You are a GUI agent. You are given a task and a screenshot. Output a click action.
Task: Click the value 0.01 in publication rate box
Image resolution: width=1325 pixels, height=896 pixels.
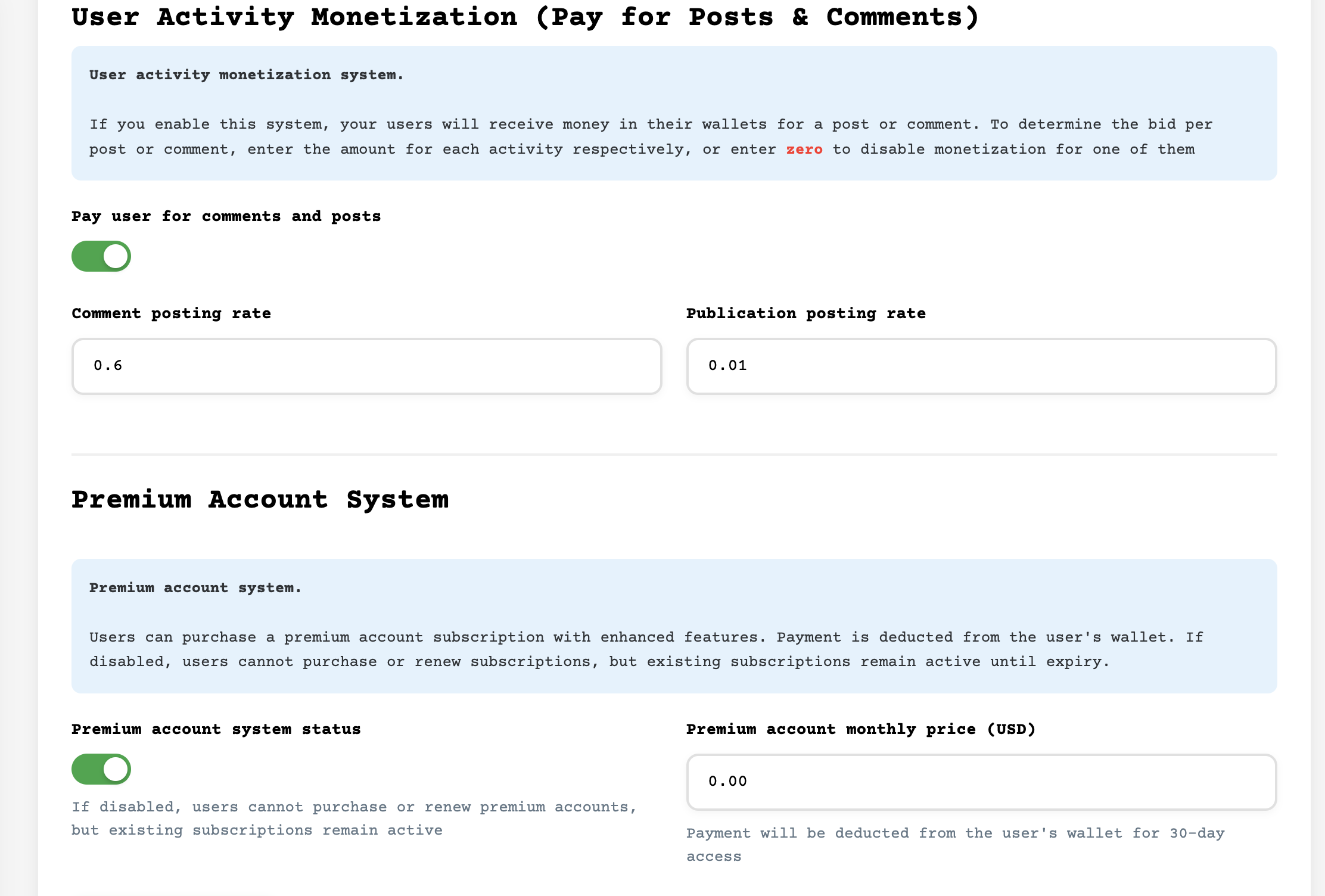pos(727,365)
